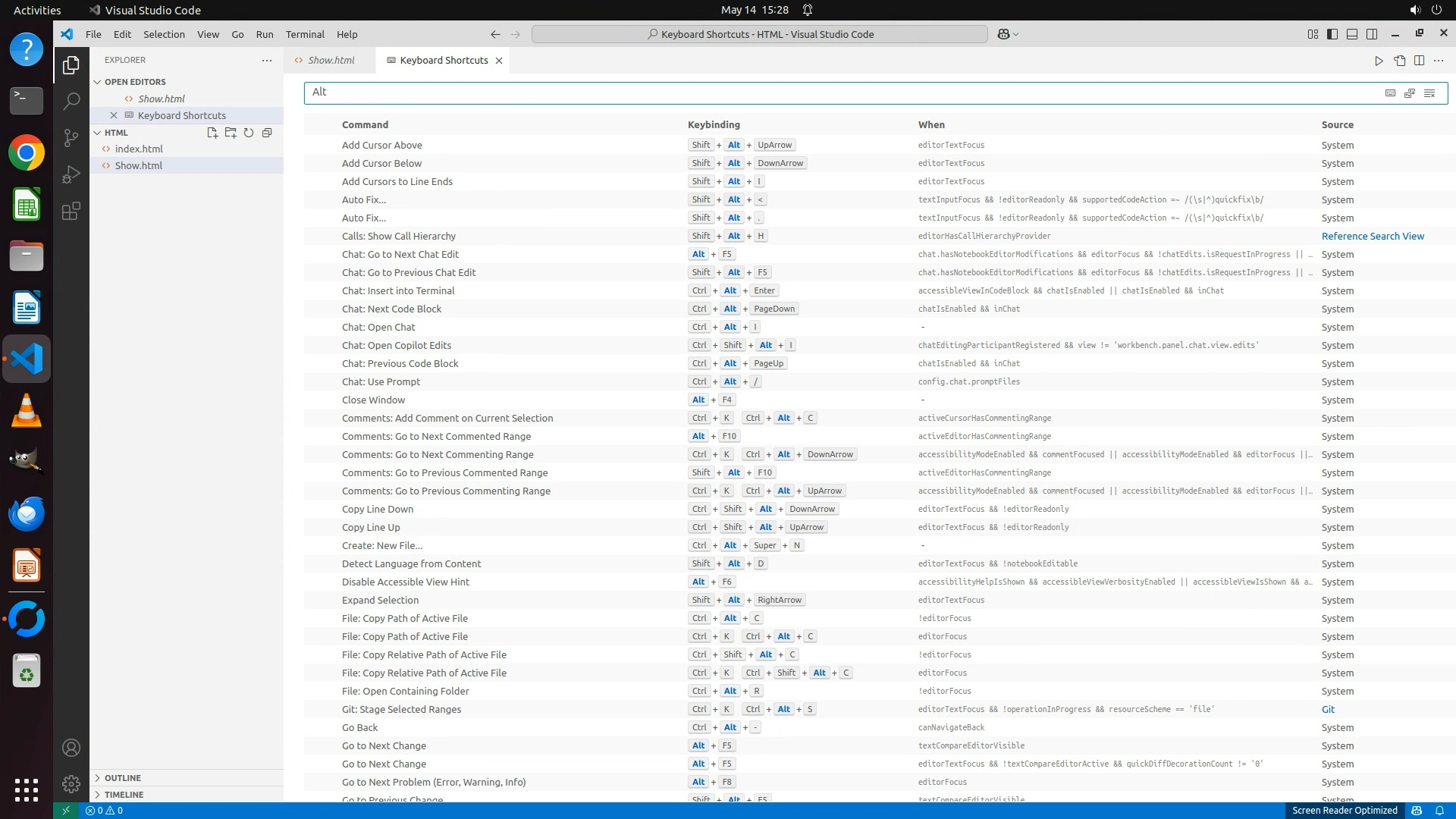Viewport: 1456px width, 819px height.
Task: Open the Search view in activity bar
Action: (71, 101)
